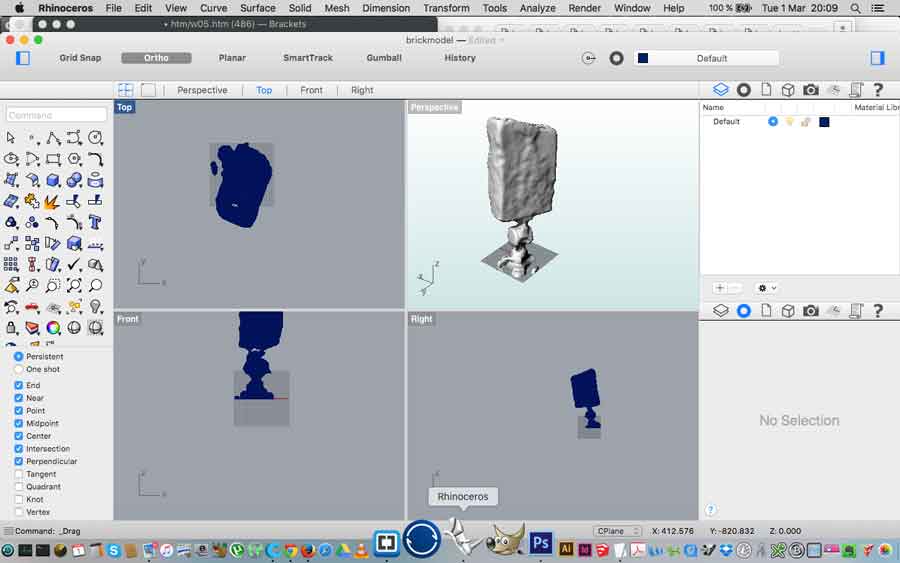This screenshot has height=563, width=900.
Task: Toggle the Gumball button
Action: [x=384, y=58]
